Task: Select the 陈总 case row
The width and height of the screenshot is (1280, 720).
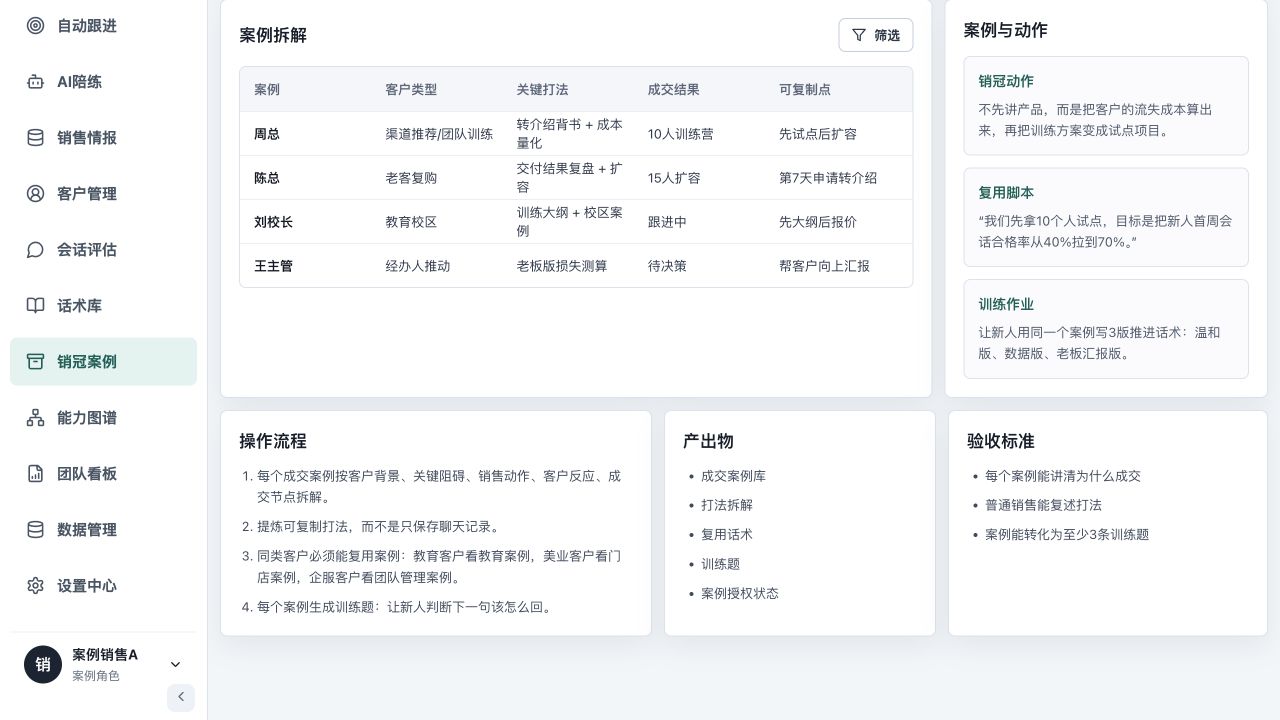Action: (576, 178)
